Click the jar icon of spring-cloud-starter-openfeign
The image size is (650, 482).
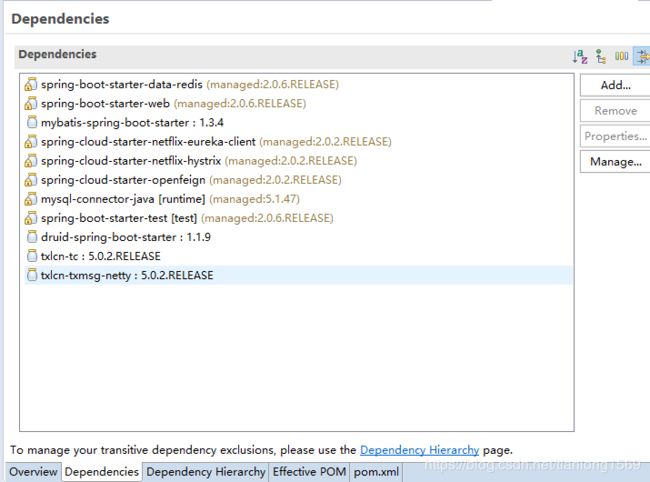point(31,180)
